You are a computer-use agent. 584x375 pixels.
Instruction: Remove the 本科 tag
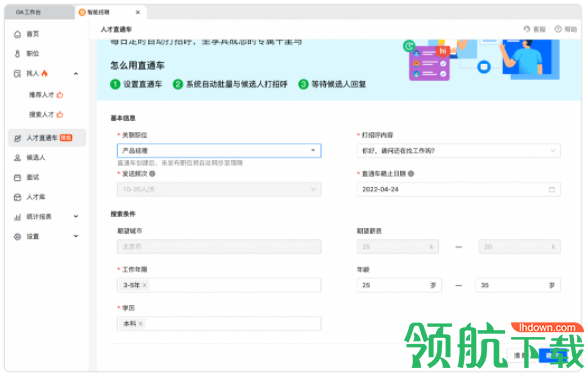pyautogui.click(x=140, y=324)
